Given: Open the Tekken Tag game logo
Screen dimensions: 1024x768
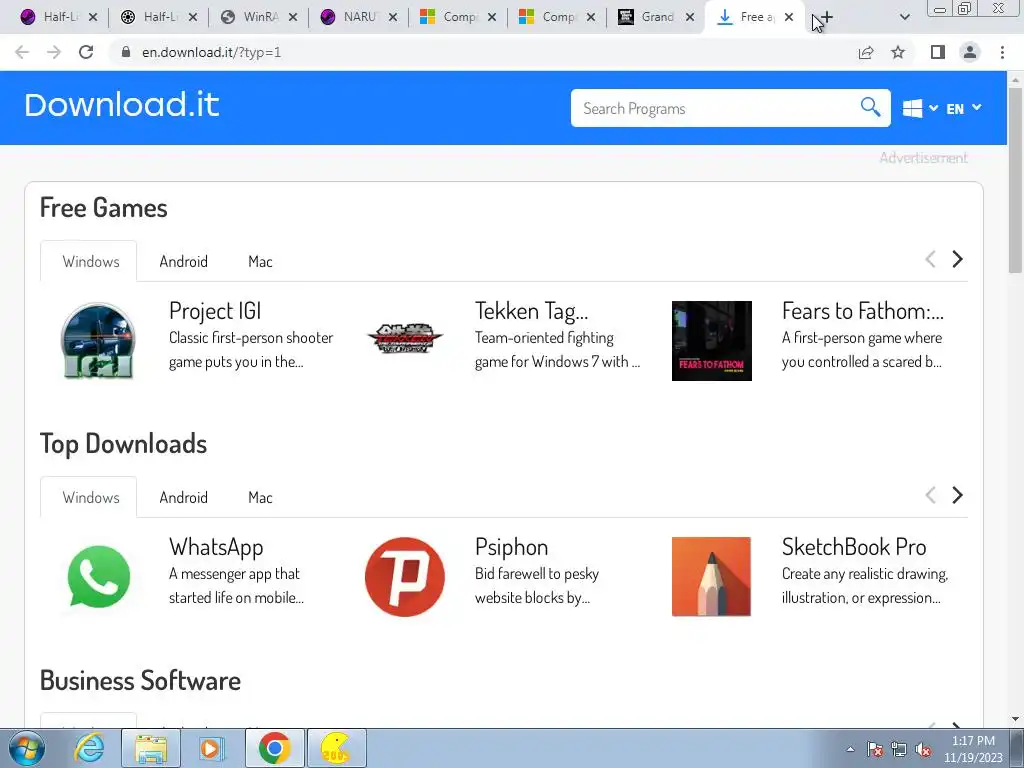Looking at the screenshot, I should click(x=405, y=338).
